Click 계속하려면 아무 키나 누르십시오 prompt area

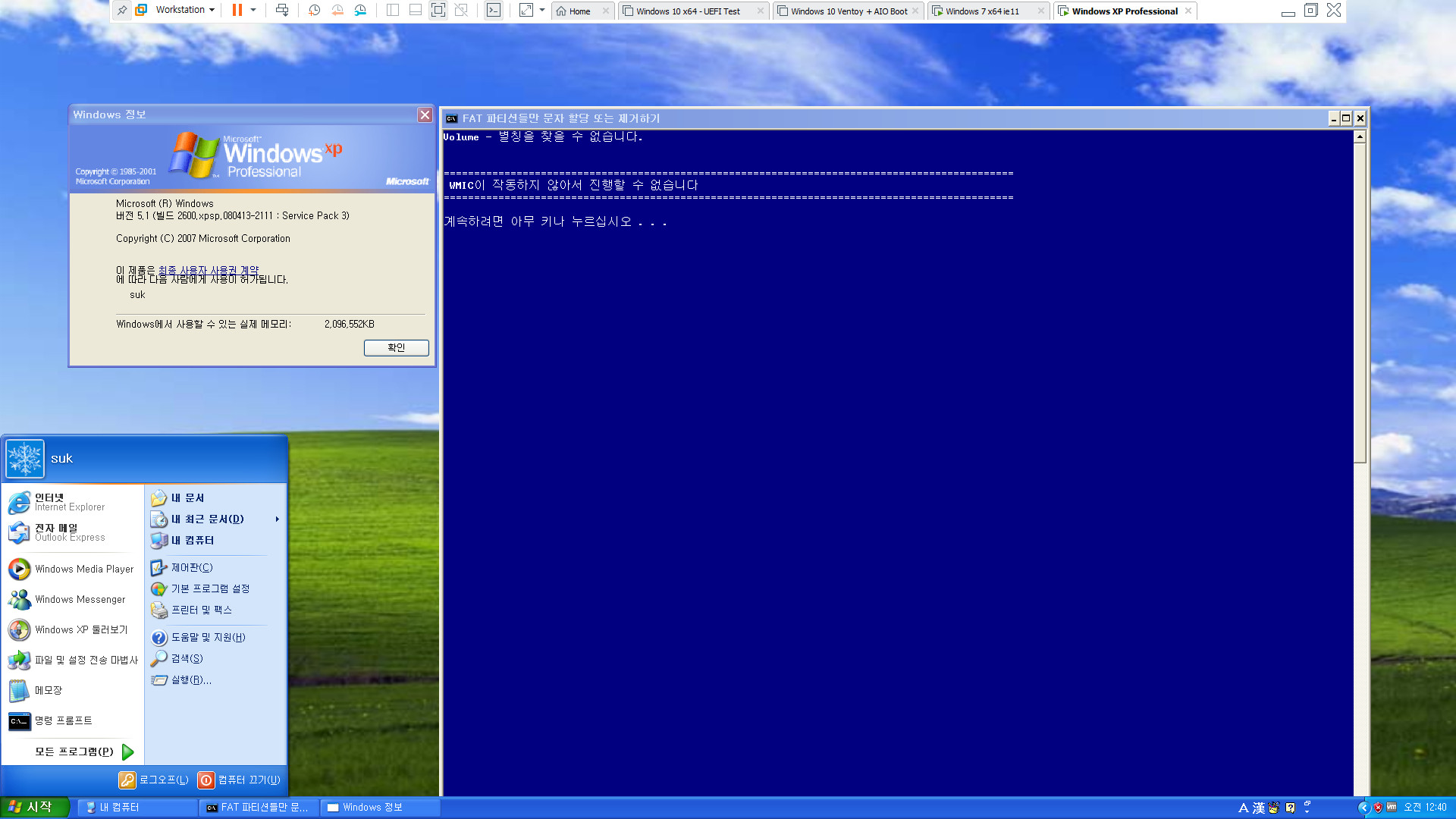[556, 221]
